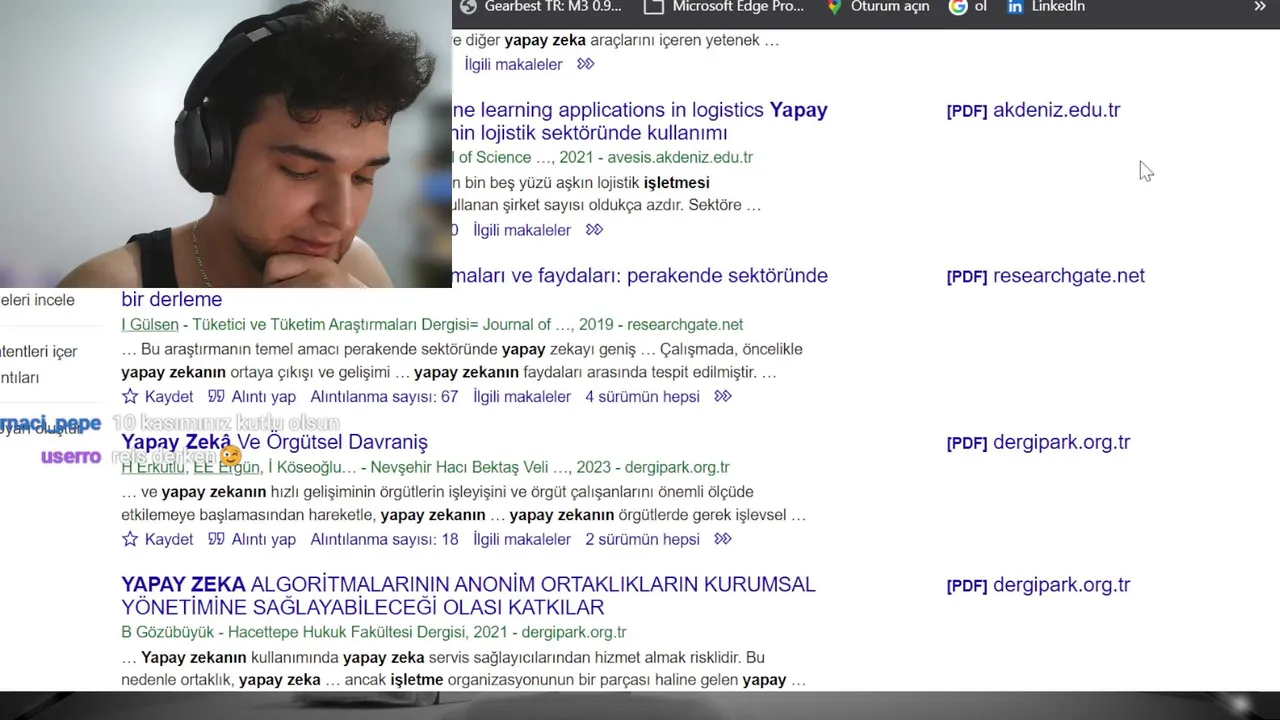
Task: Click the Google G favicon
Action: (x=958, y=6)
